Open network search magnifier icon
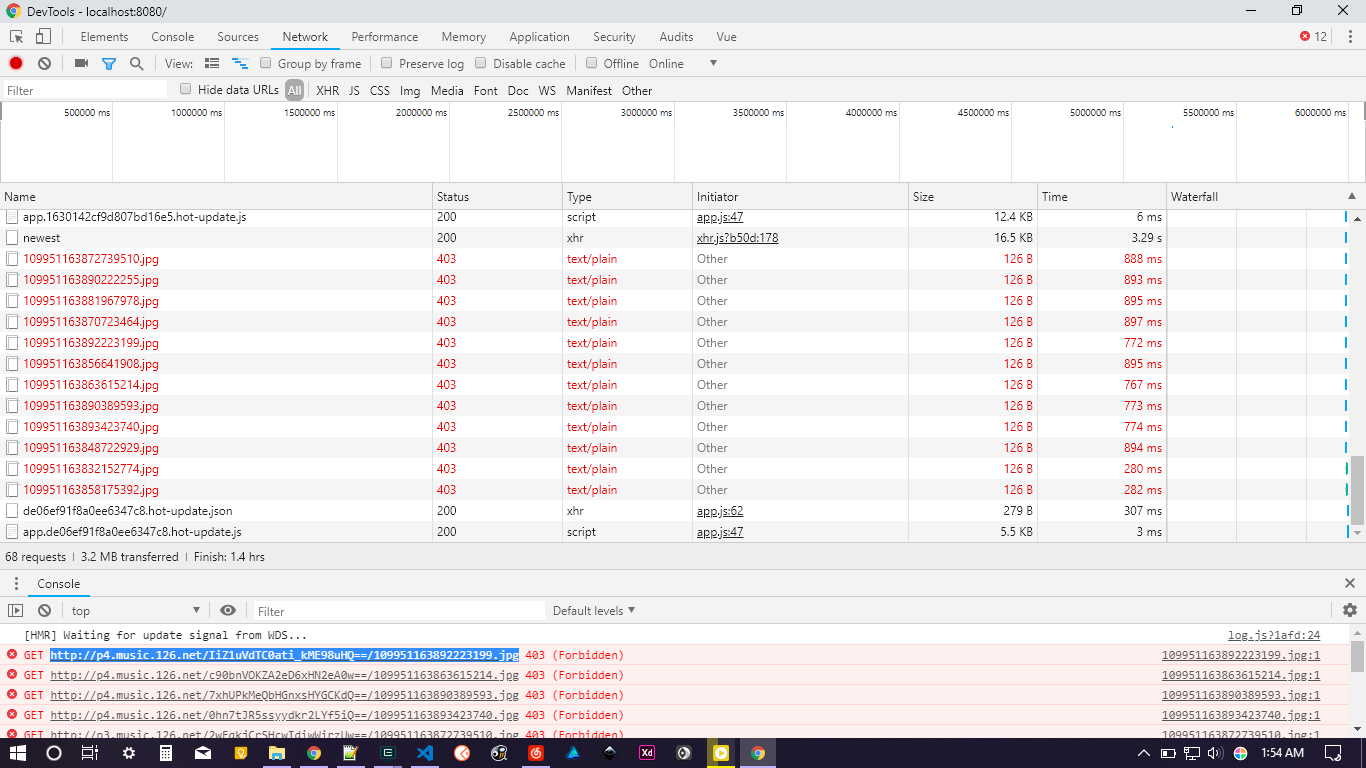The image size is (1366, 768). [x=136, y=63]
